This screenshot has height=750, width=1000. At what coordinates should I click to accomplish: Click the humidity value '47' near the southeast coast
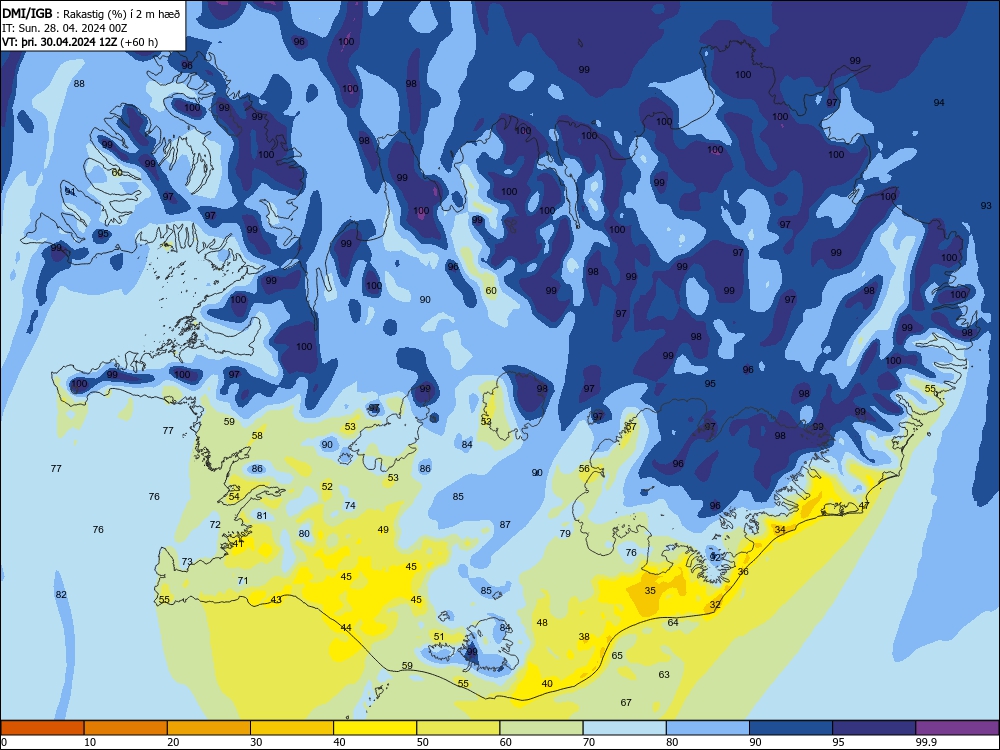(x=864, y=506)
